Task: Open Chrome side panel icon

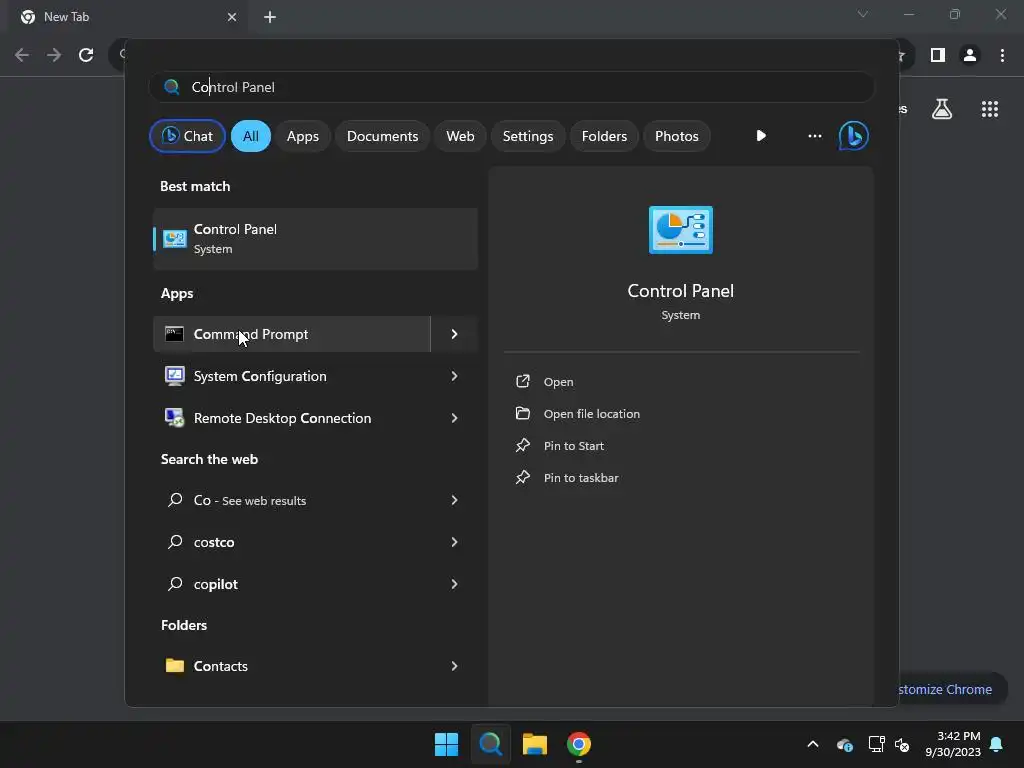Action: [938, 55]
